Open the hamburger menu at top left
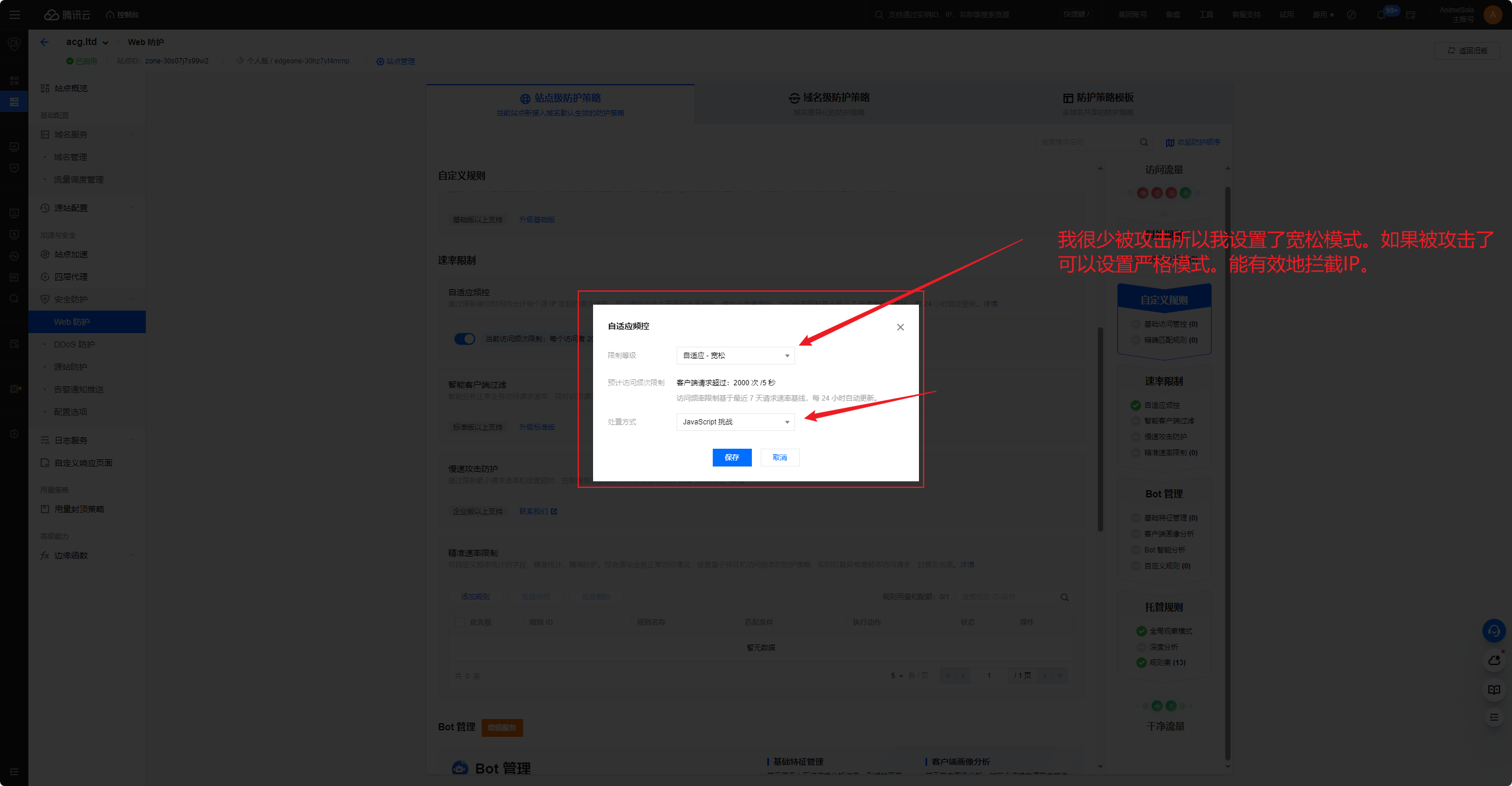This screenshot has width=1512, height=786. [x=14, y=15]
